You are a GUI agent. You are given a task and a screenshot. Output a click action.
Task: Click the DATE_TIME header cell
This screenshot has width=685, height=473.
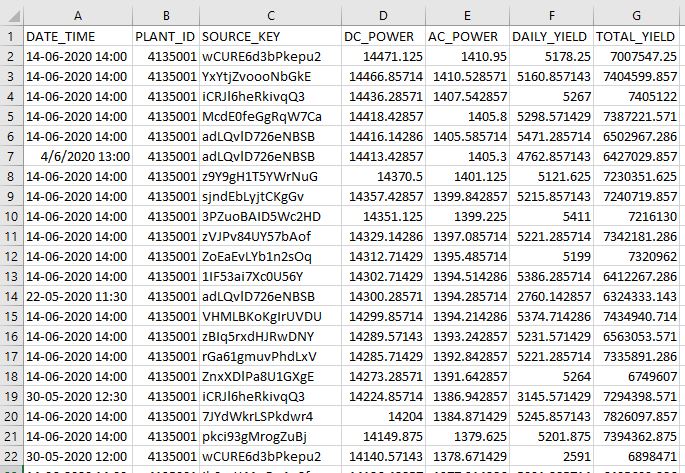[x=77, y=36]
